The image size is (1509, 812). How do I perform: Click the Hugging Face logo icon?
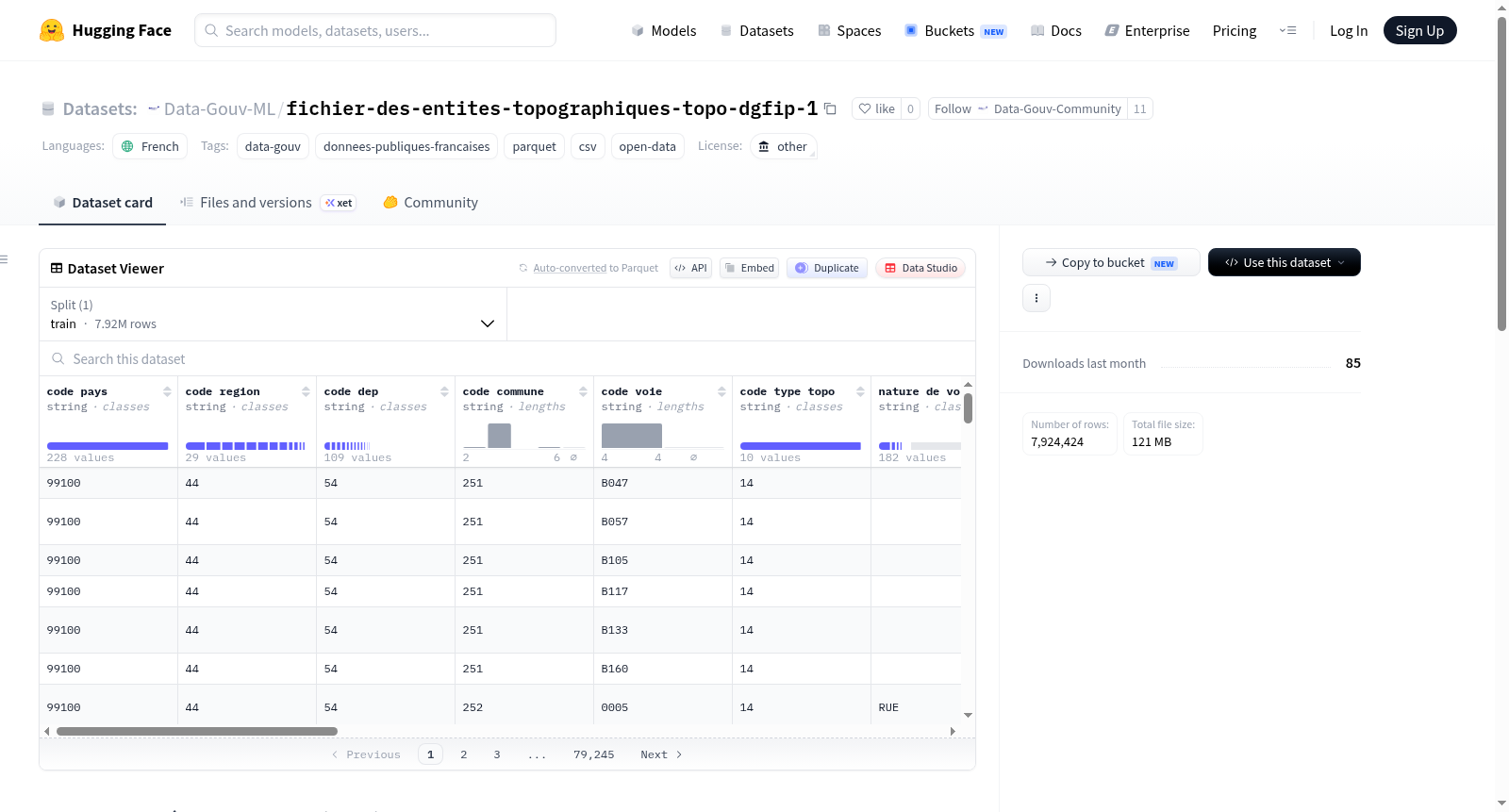(52, 30)
